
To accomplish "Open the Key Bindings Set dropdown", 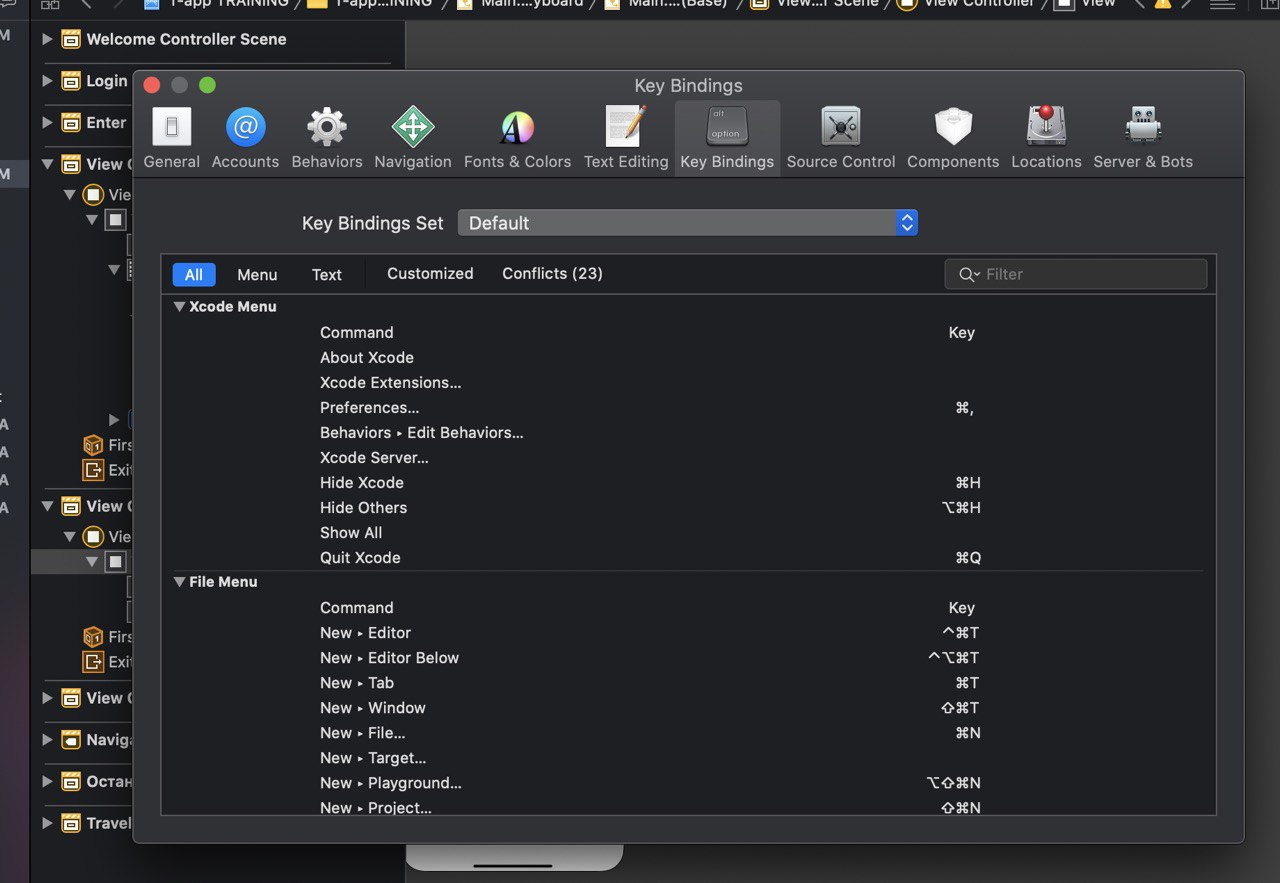I will [x=688, y=223].
